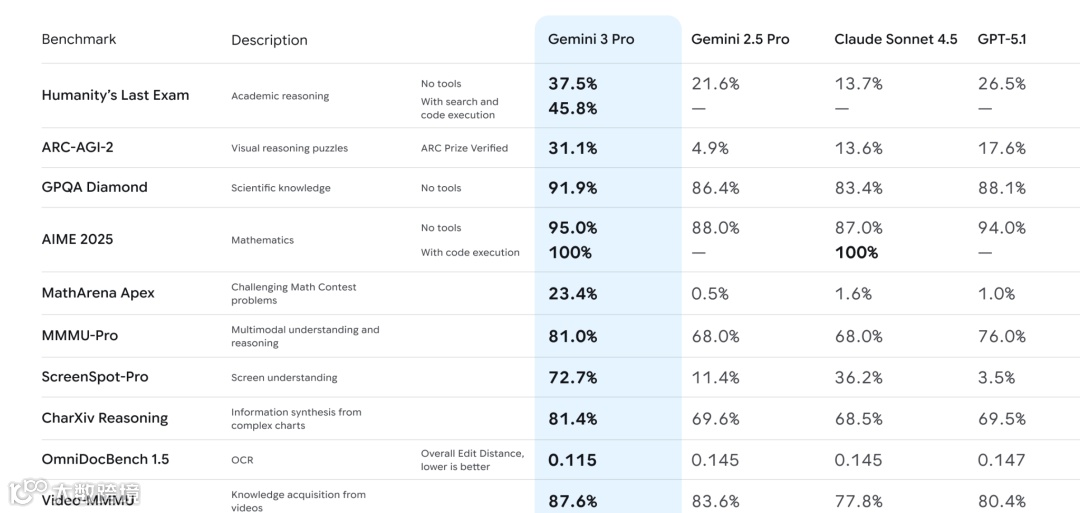Click the Description column heading
The height and width of the screenshot is (513, 1080).
pos(269,40)
